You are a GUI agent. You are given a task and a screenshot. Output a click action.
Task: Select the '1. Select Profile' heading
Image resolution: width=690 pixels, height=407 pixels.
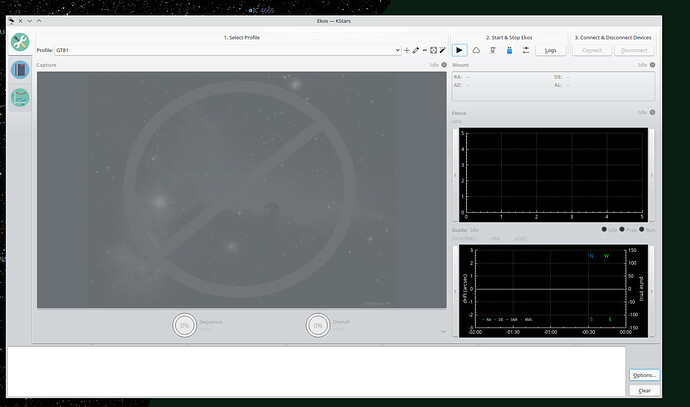click(x=242, y=37)
